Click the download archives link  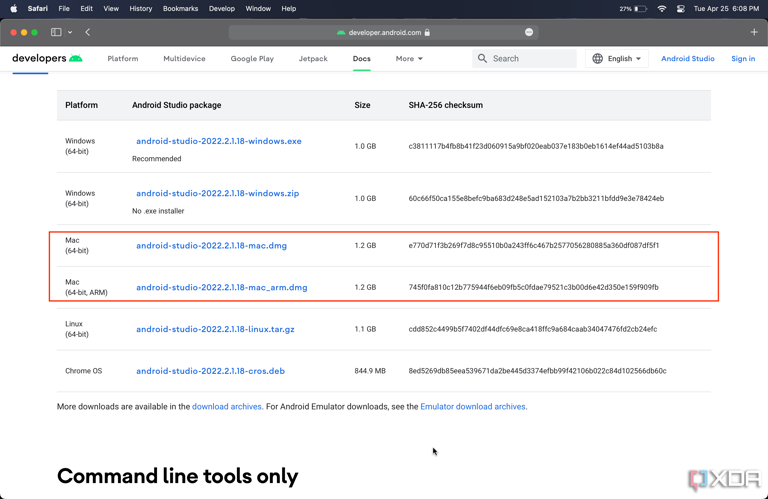227,407
